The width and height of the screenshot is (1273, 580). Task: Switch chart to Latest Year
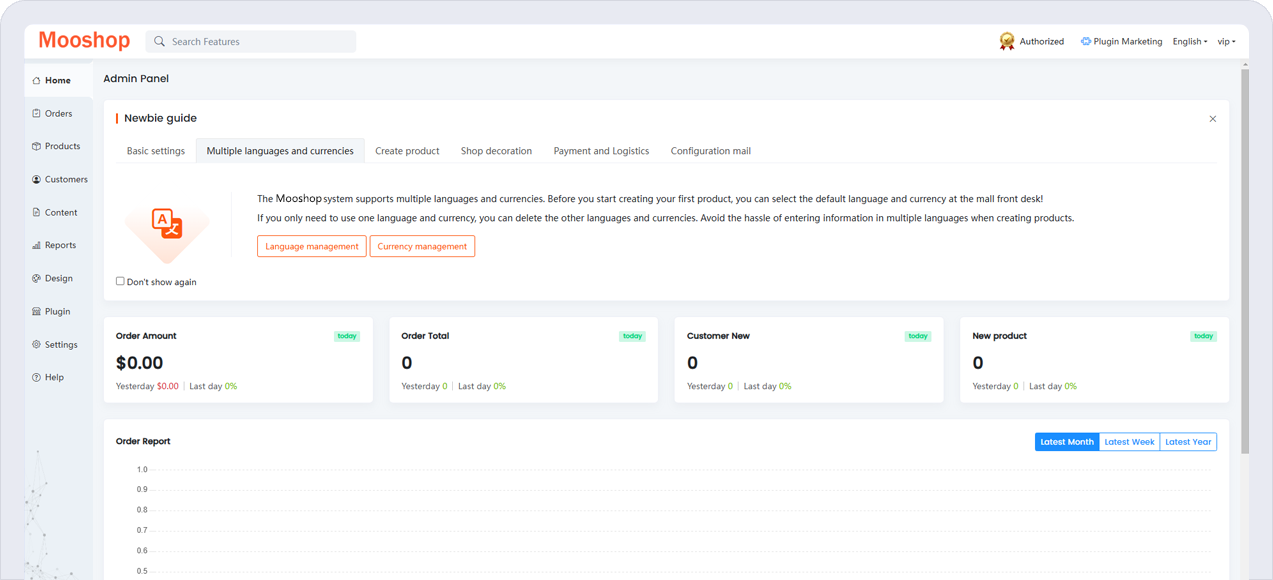point(1188,442)
